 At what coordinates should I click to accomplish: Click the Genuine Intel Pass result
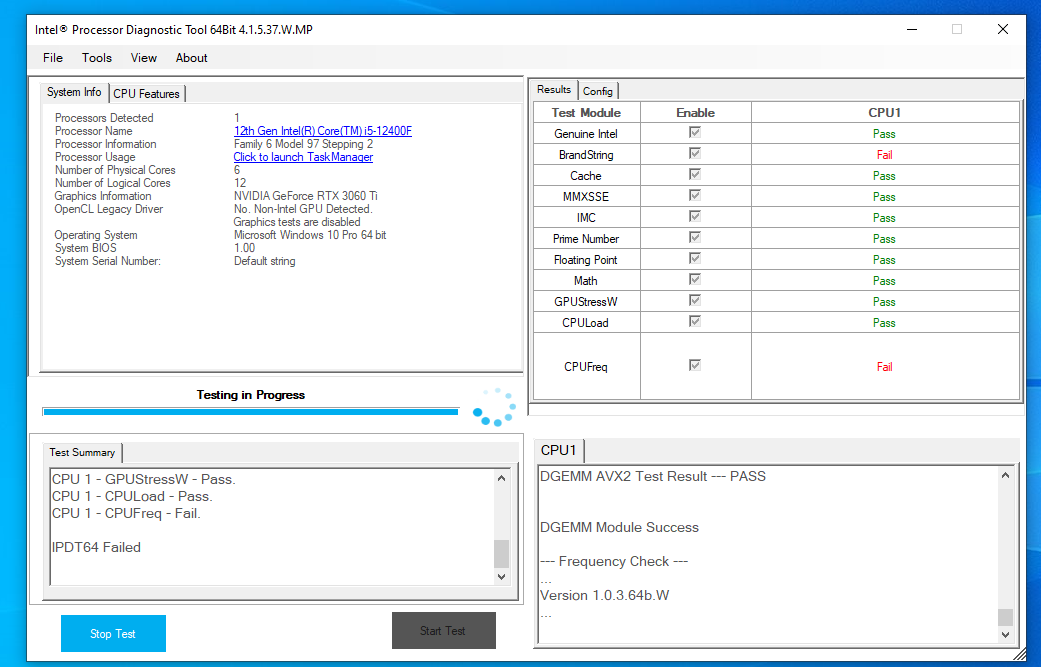click(x=884, y=134)
